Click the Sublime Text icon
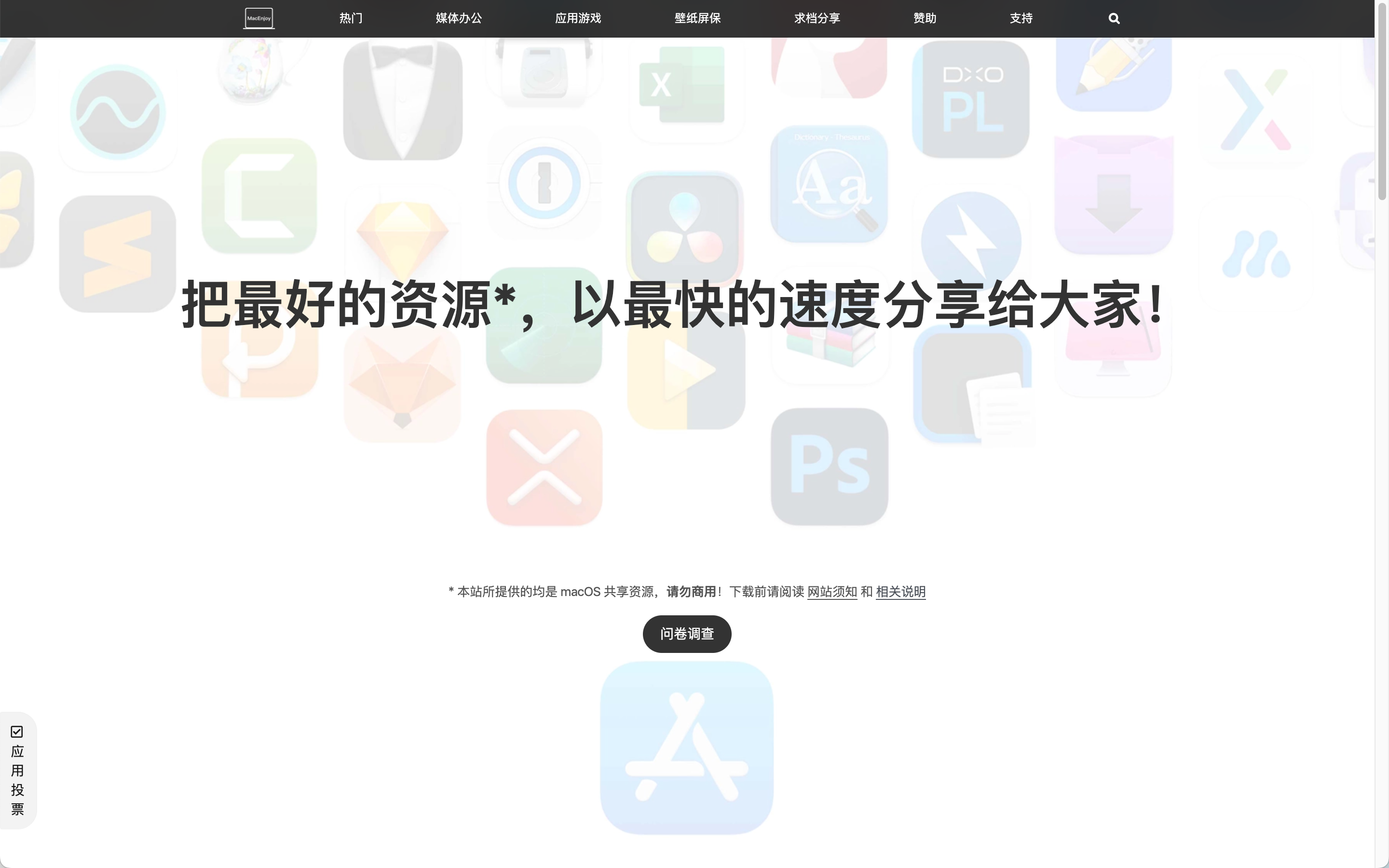This screenshot has height=868, width=1389. tap(118, 254)
